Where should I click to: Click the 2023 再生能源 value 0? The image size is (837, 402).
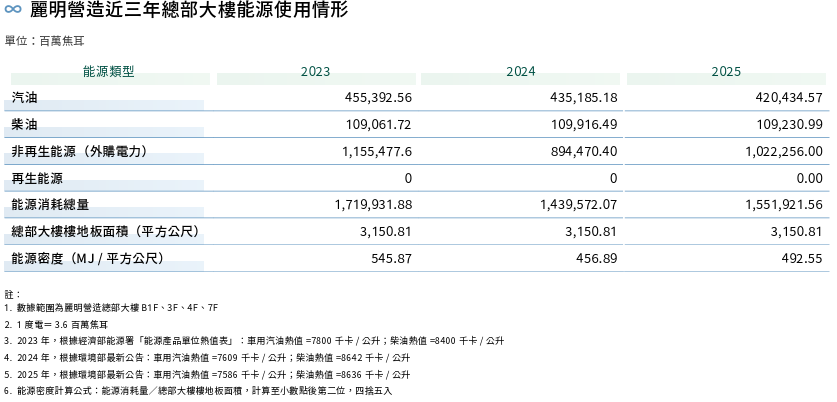(408, 178)
